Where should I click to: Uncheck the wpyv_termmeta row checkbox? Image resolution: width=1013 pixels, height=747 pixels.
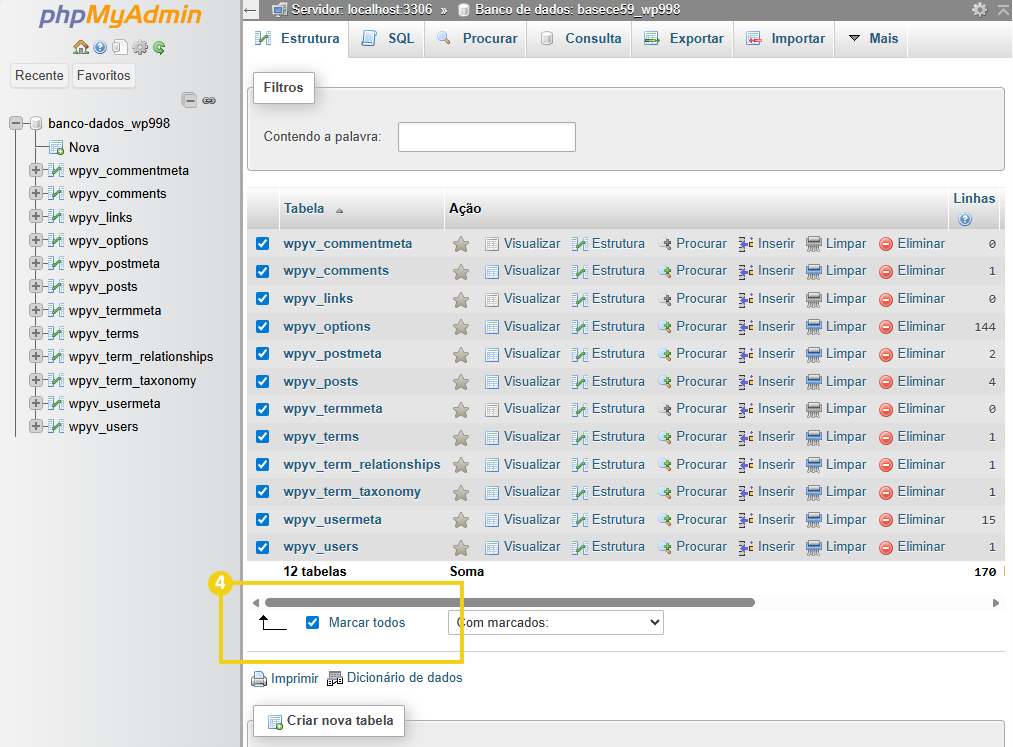[x=261, y=408]
